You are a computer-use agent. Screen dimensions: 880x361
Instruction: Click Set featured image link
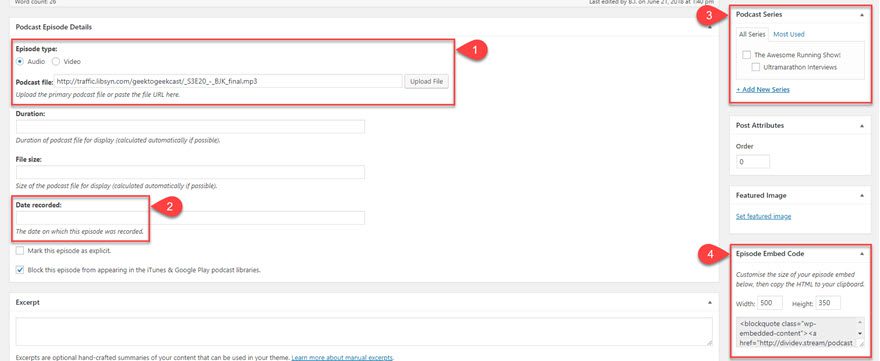pyautogui.click(x=763, y=216)
